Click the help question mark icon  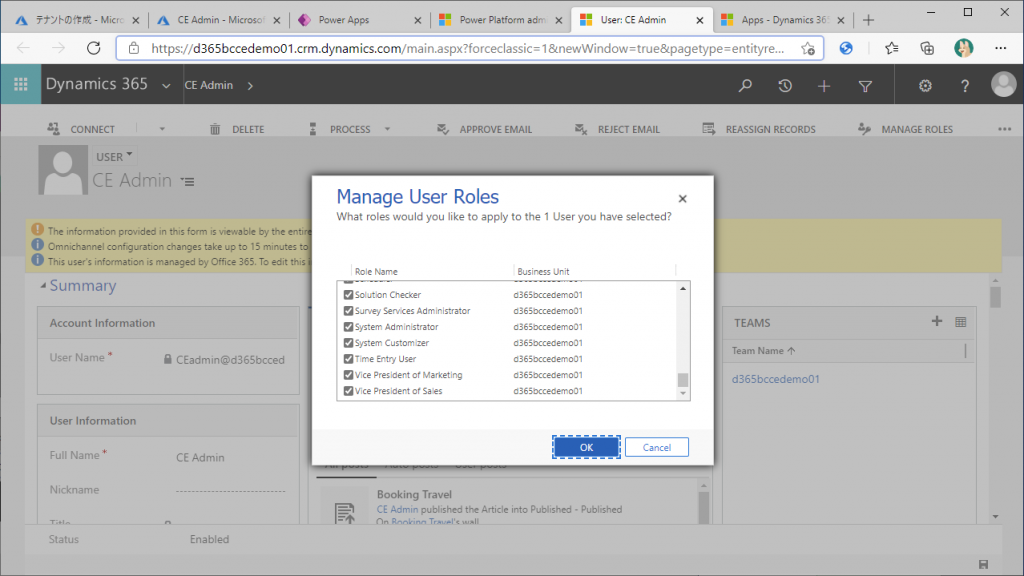click(965, 86)
